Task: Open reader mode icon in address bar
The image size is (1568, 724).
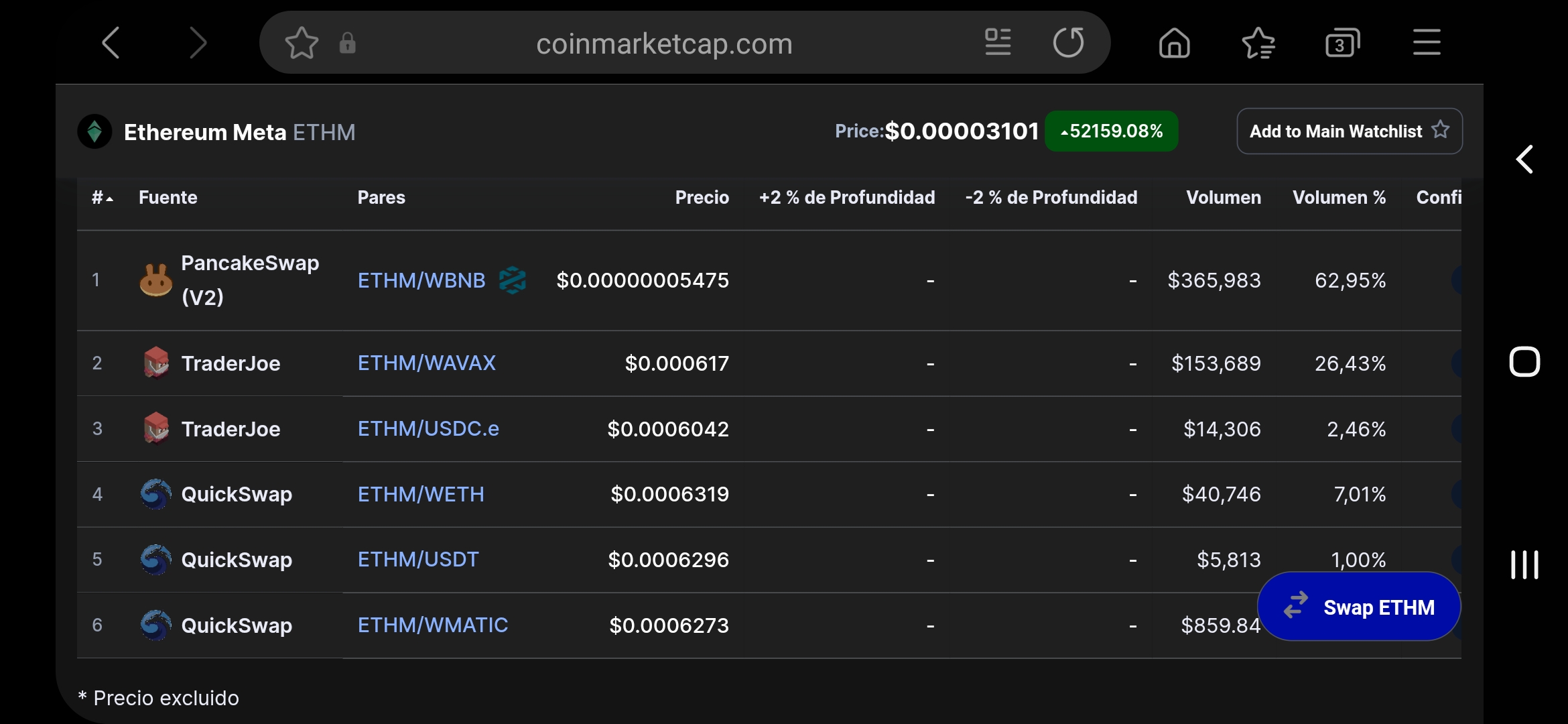Action: [x=998, y=43]
